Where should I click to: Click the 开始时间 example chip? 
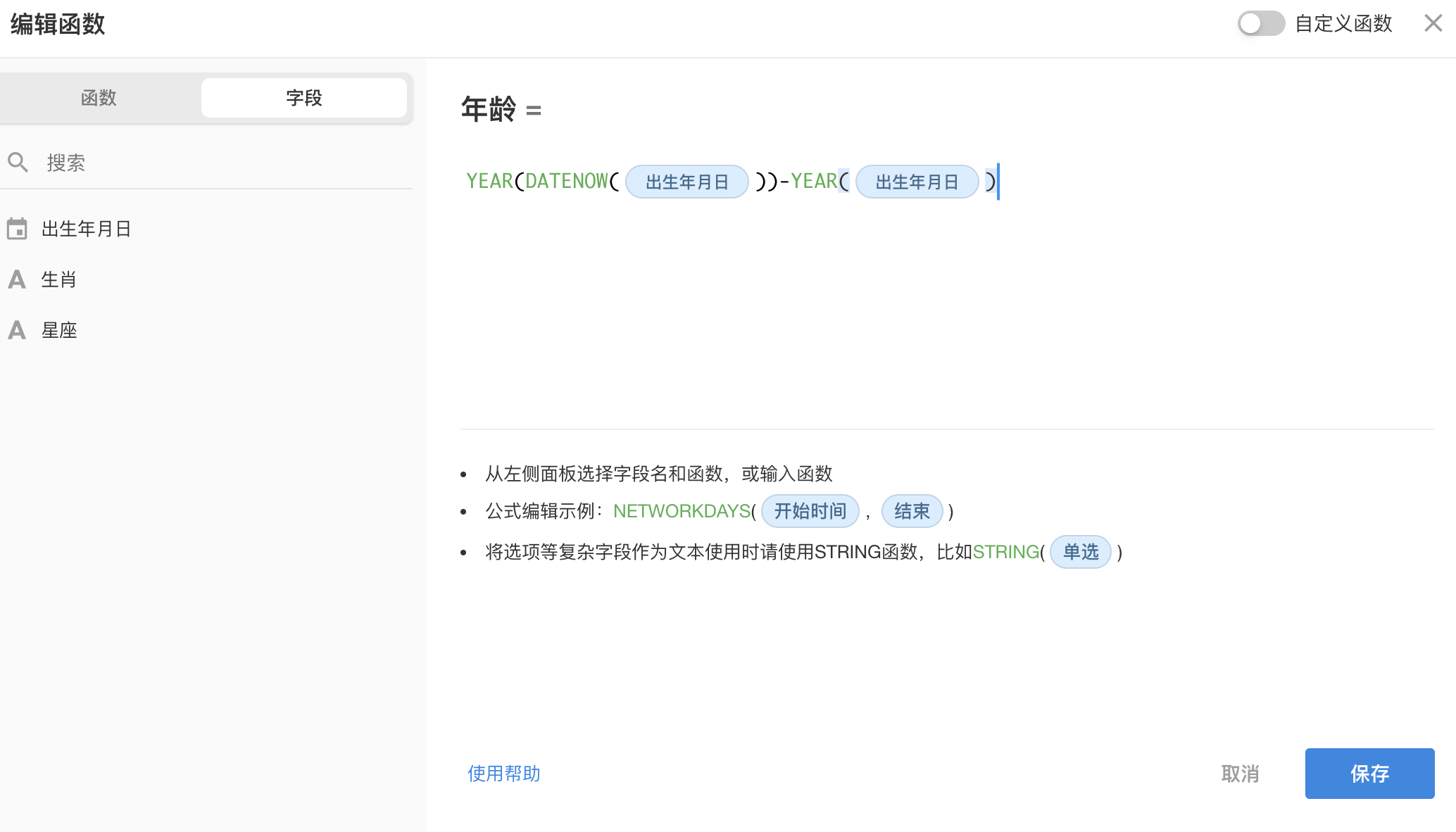point(810,511)
